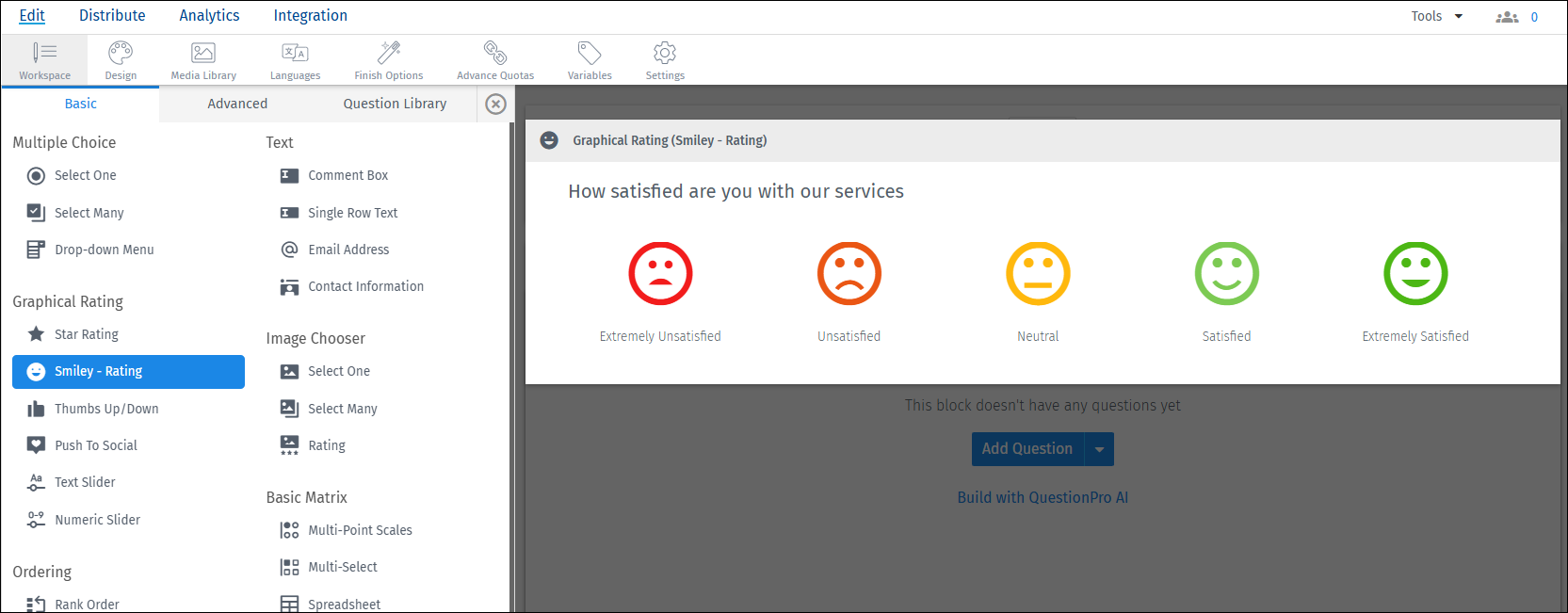Click the 'Extremely Unsatisfied' label text

point(660,336)
